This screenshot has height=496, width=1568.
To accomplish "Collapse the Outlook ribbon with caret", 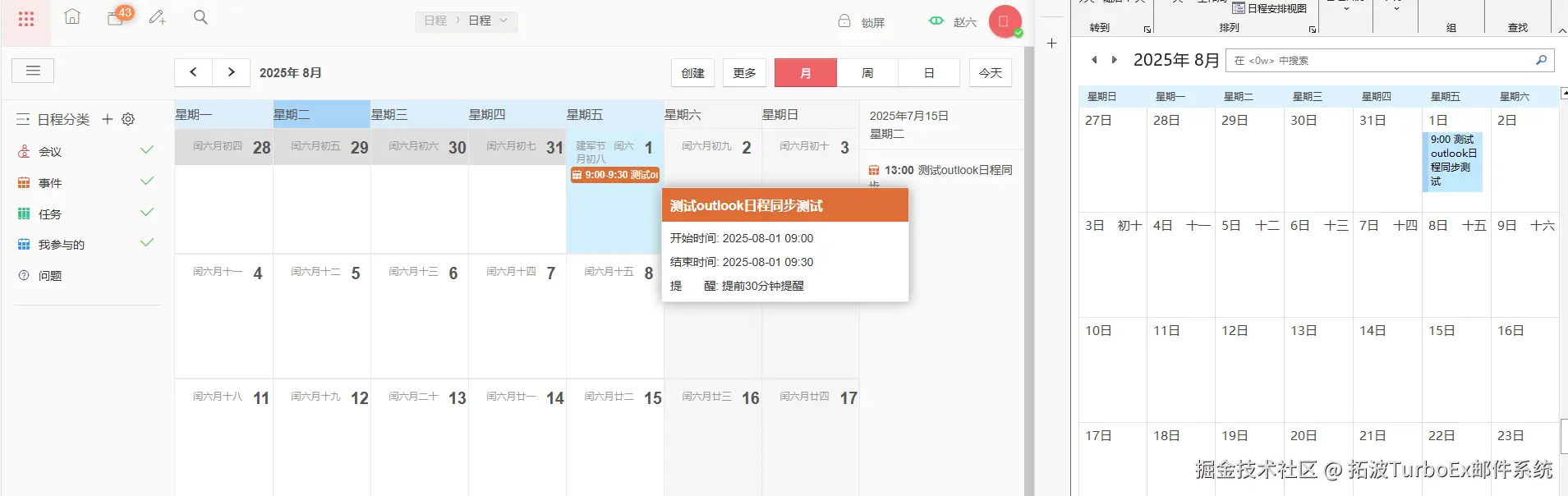I will (1562, 30).
